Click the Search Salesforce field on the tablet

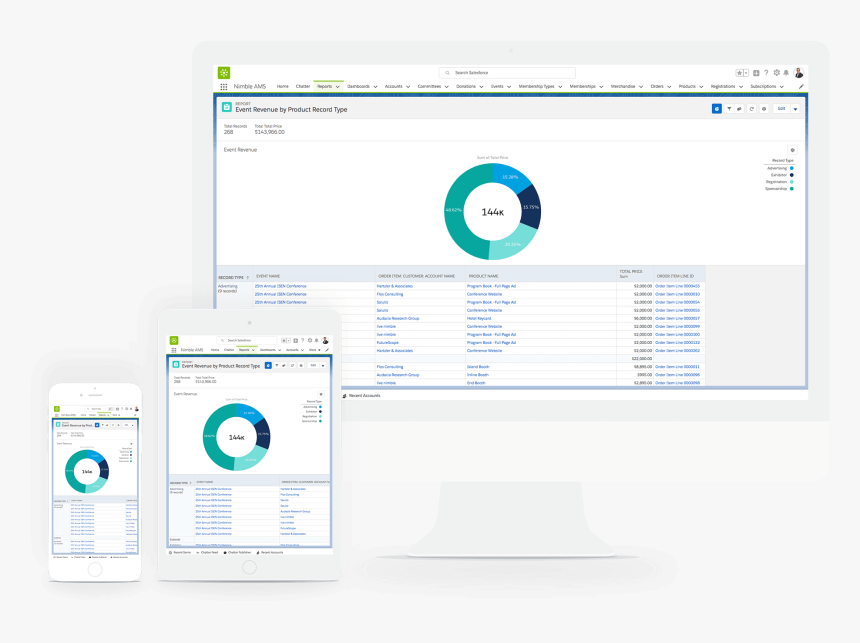pos(247,340)
